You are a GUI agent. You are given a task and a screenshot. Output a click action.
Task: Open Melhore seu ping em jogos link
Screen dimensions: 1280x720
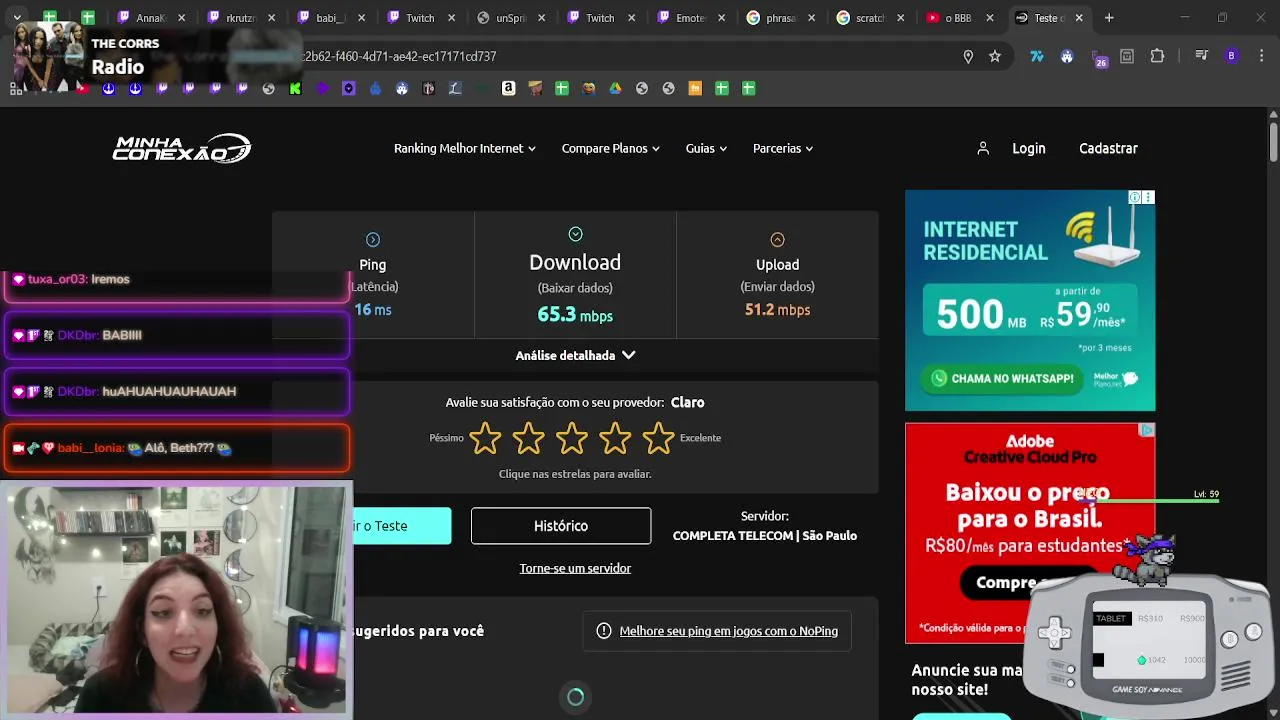tap(728, 631)
